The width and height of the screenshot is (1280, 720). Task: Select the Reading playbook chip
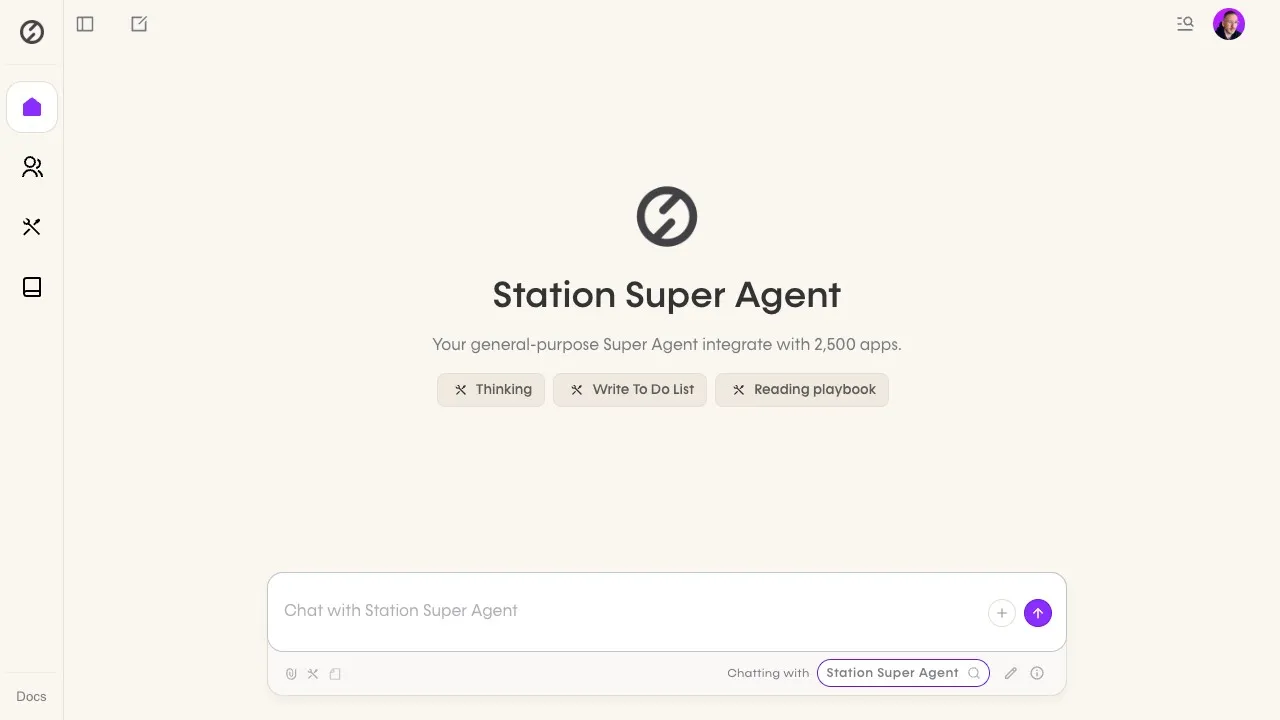(802, 390)
